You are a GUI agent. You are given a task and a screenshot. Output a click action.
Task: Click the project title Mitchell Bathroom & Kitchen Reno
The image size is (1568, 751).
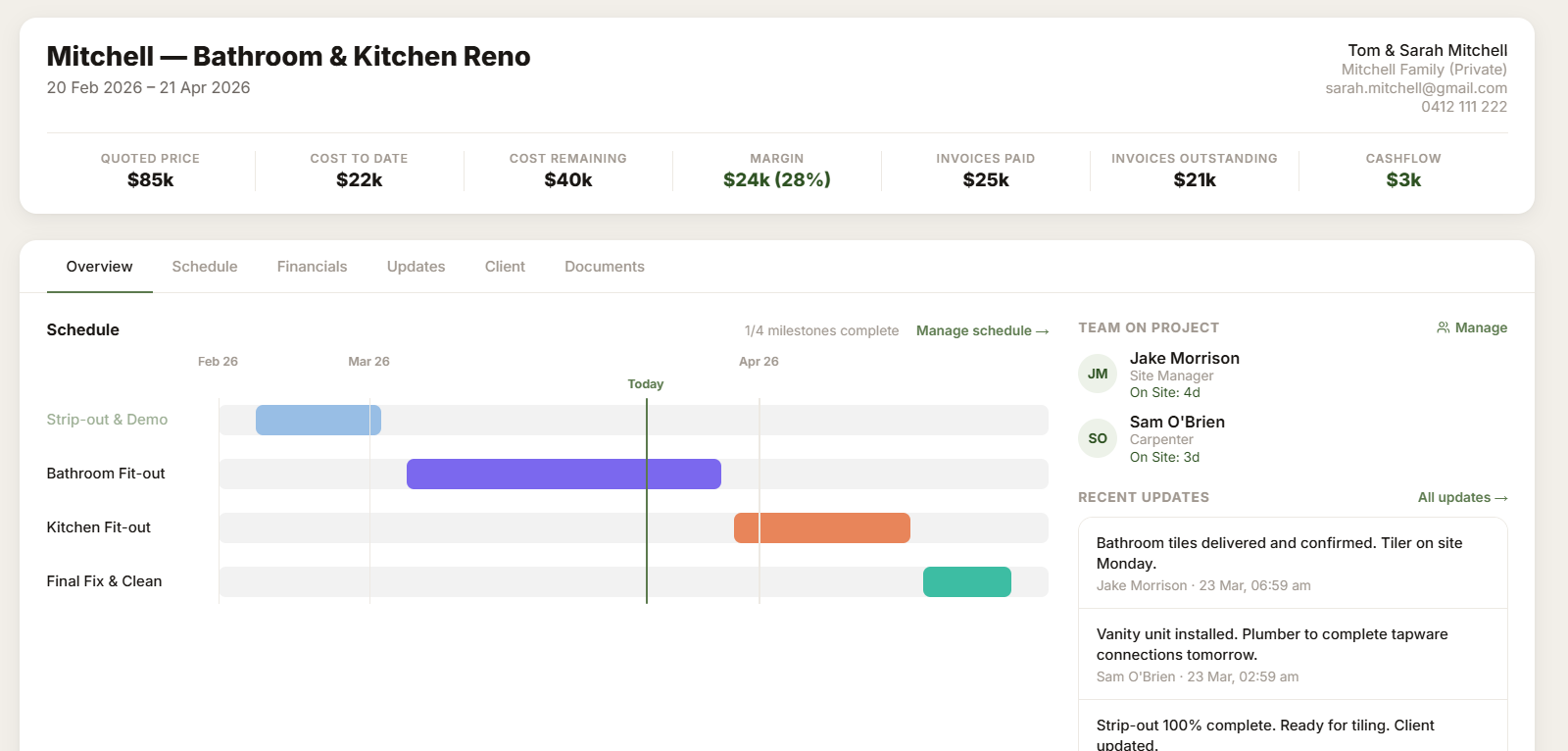[288, 57]
